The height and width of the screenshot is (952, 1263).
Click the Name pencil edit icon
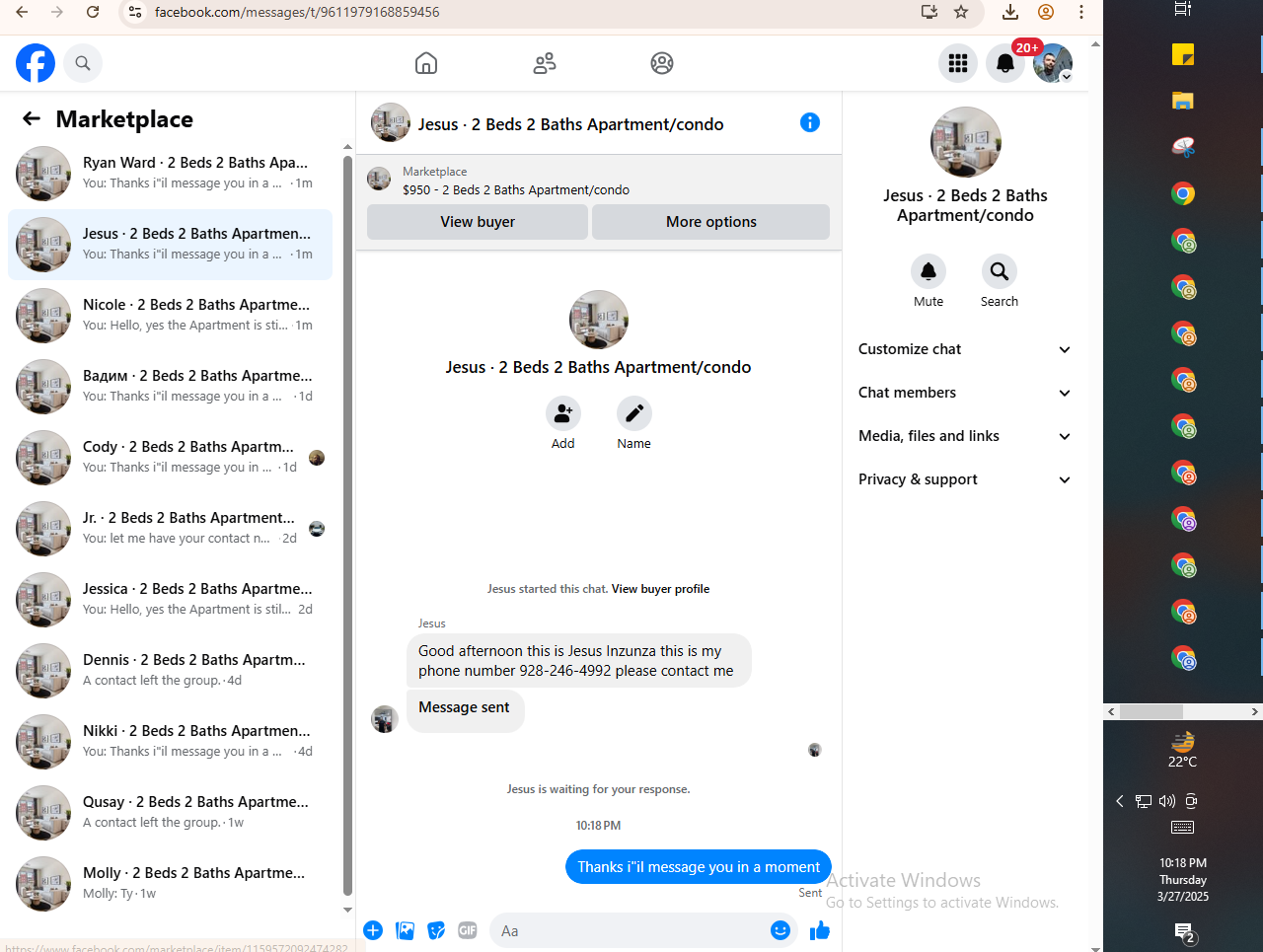pyautogui.click(x=634, y=413)
